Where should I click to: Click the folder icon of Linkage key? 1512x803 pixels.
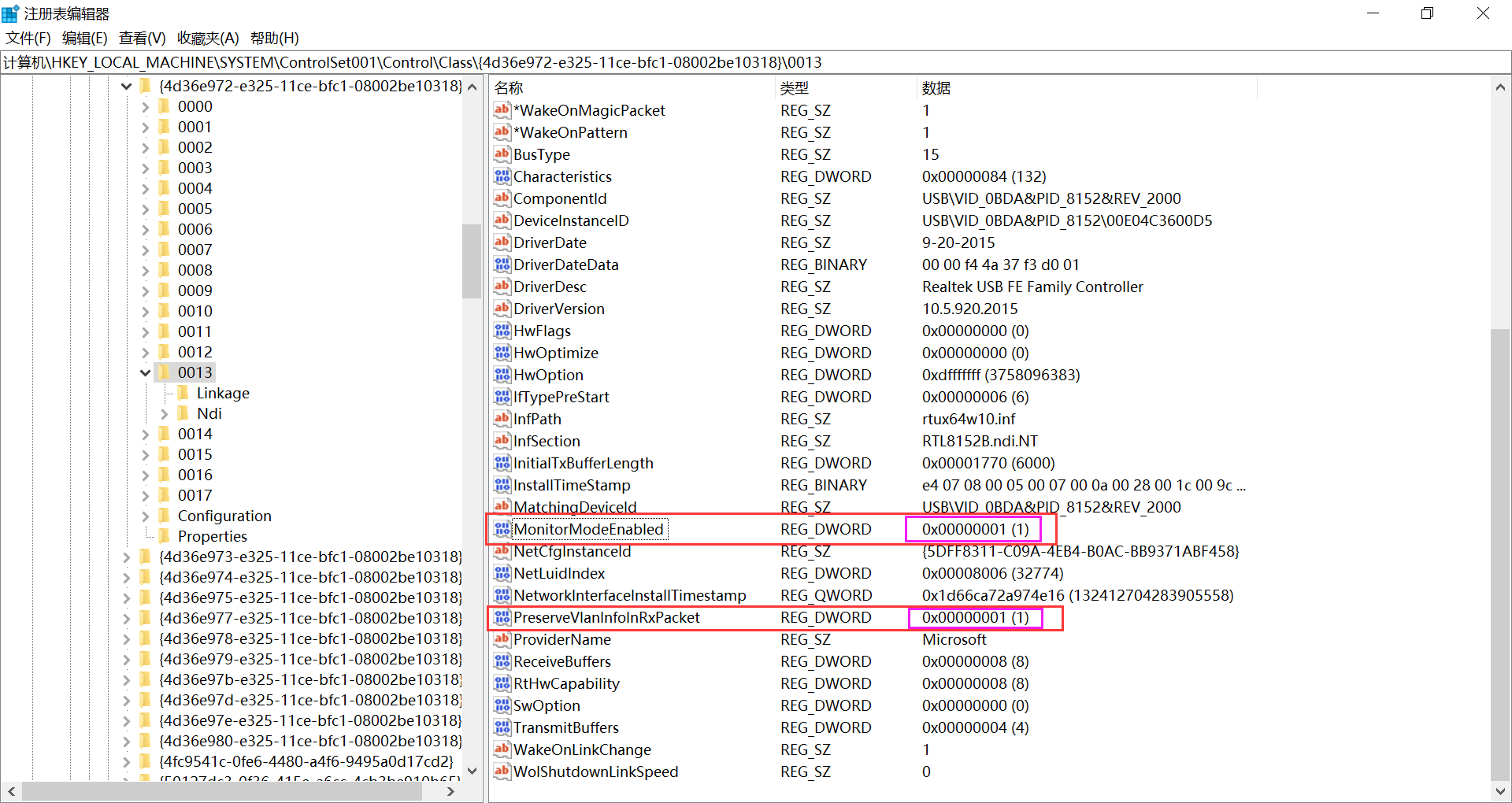click(x=183, y=393)
